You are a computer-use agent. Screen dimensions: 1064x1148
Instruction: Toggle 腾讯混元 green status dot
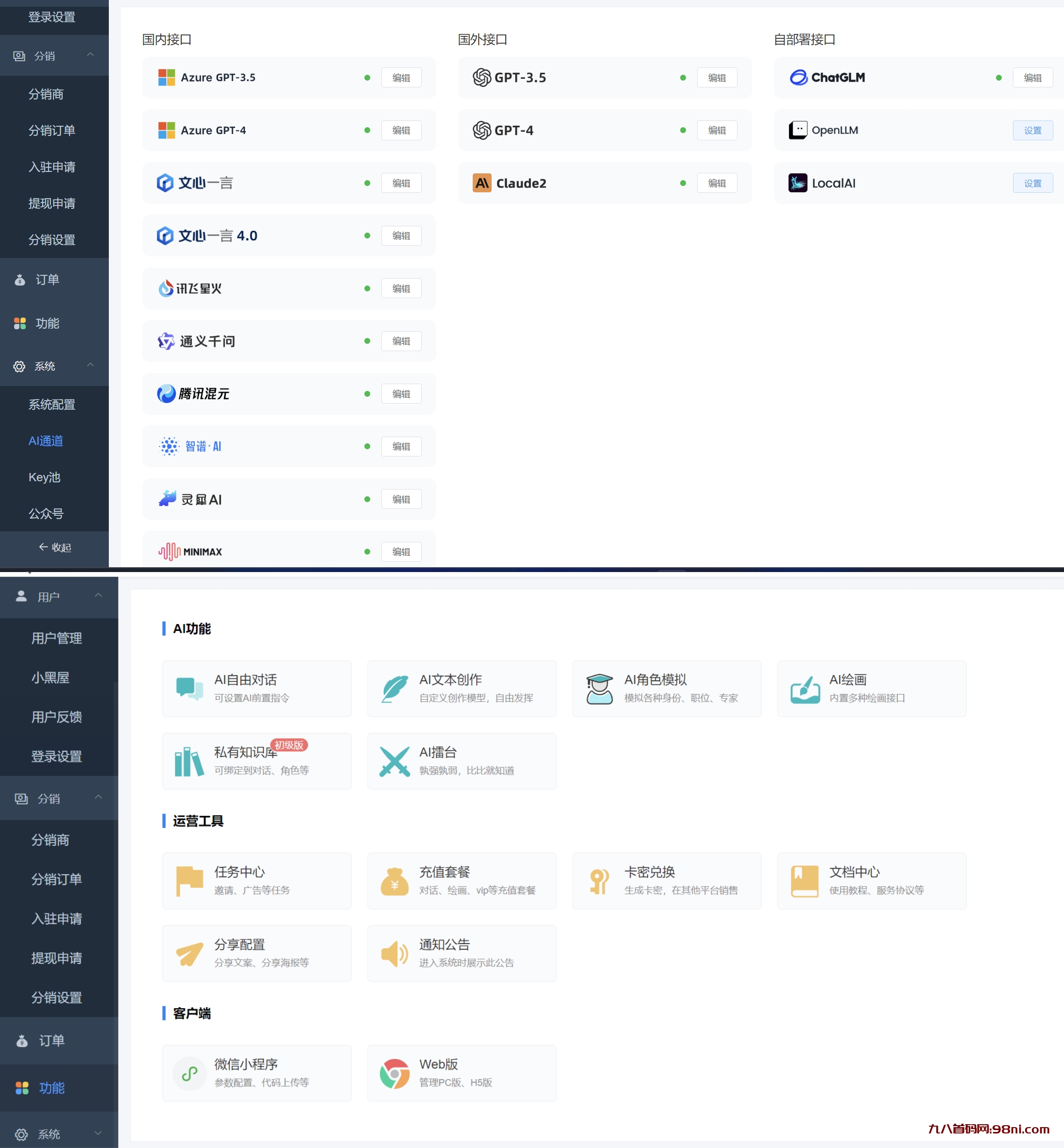367,394
